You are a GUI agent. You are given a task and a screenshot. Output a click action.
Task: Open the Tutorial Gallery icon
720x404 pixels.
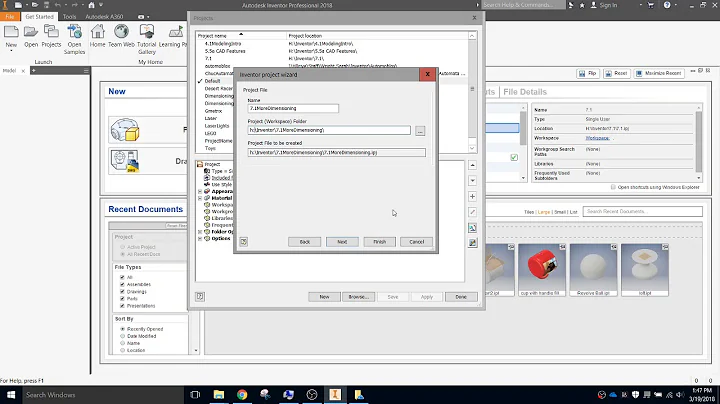tap(146, 32)
